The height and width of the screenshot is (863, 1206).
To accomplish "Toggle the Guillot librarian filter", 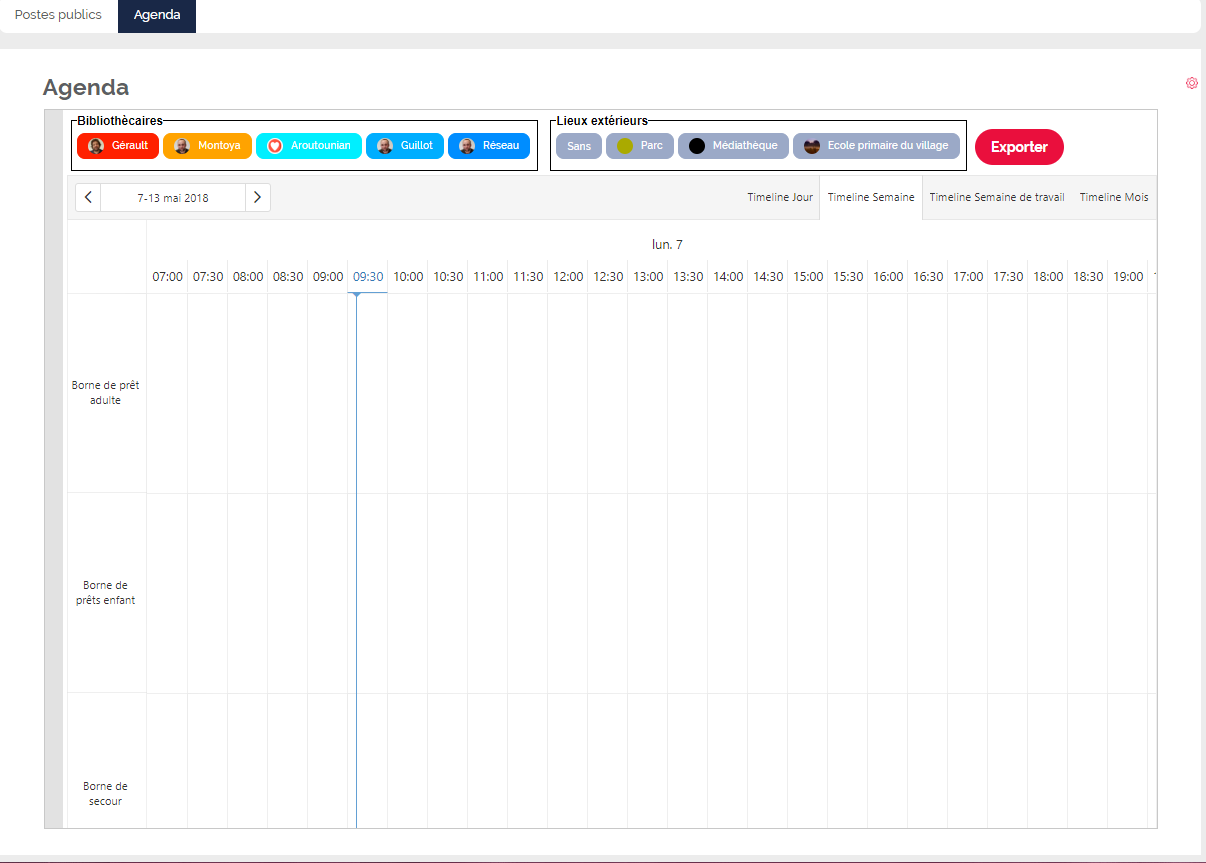I will pos(405,146).
